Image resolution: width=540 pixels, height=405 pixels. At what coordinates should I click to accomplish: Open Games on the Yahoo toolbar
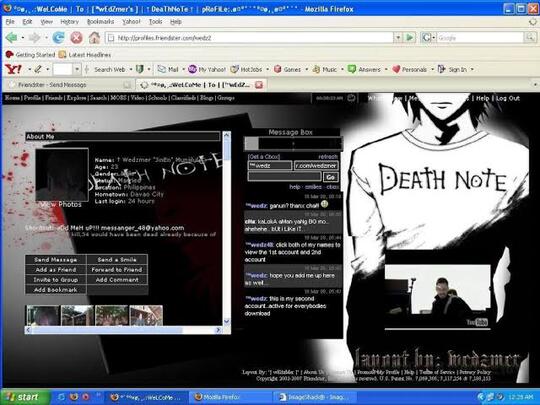tap(288, 70)
